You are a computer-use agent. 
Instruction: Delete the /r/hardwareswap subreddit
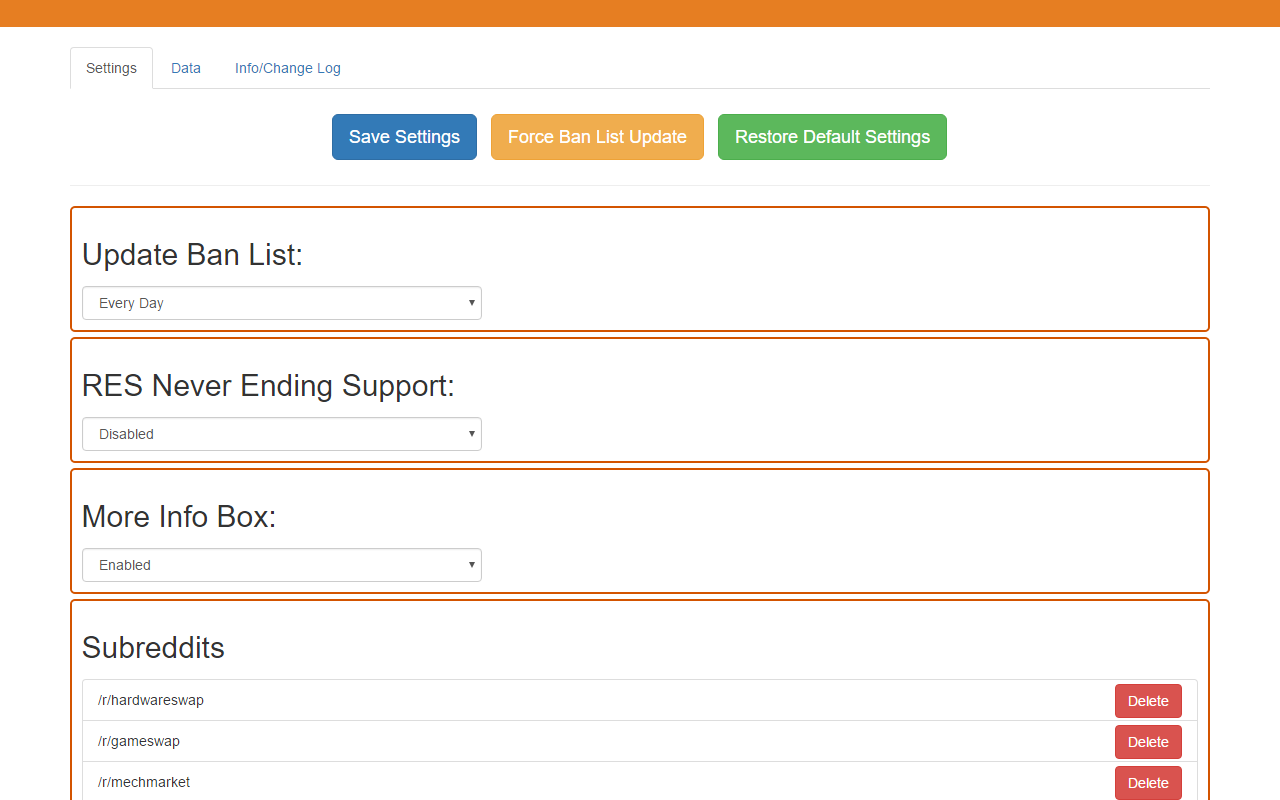(1148, 701)
